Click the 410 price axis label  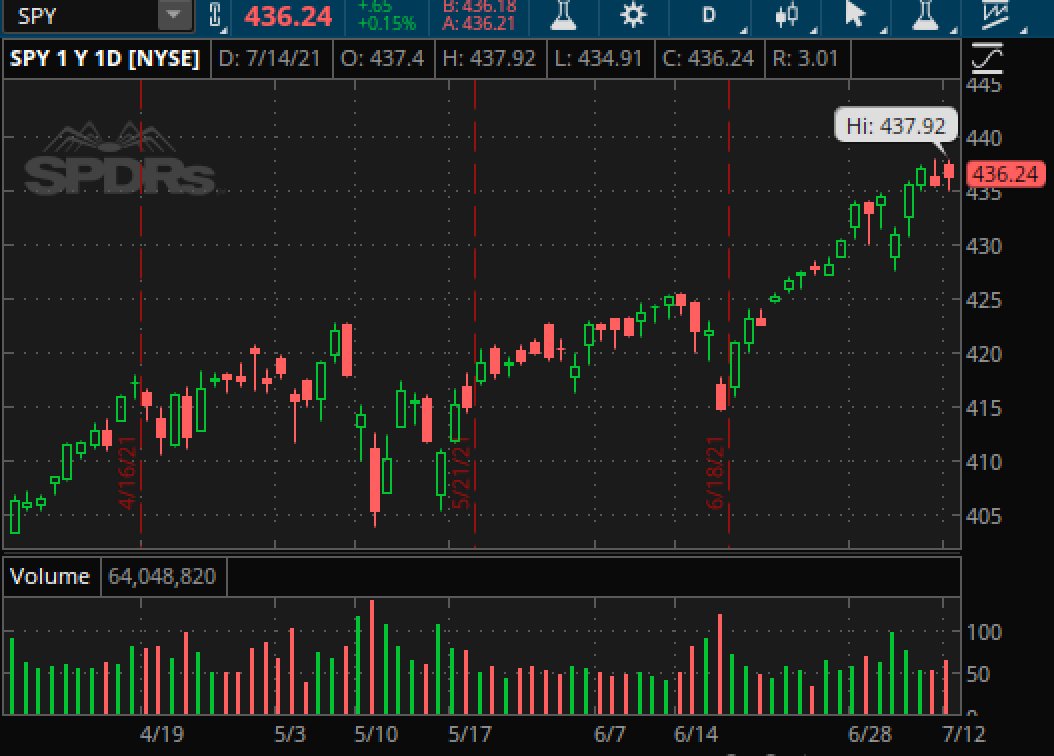[x=983, y=462]
